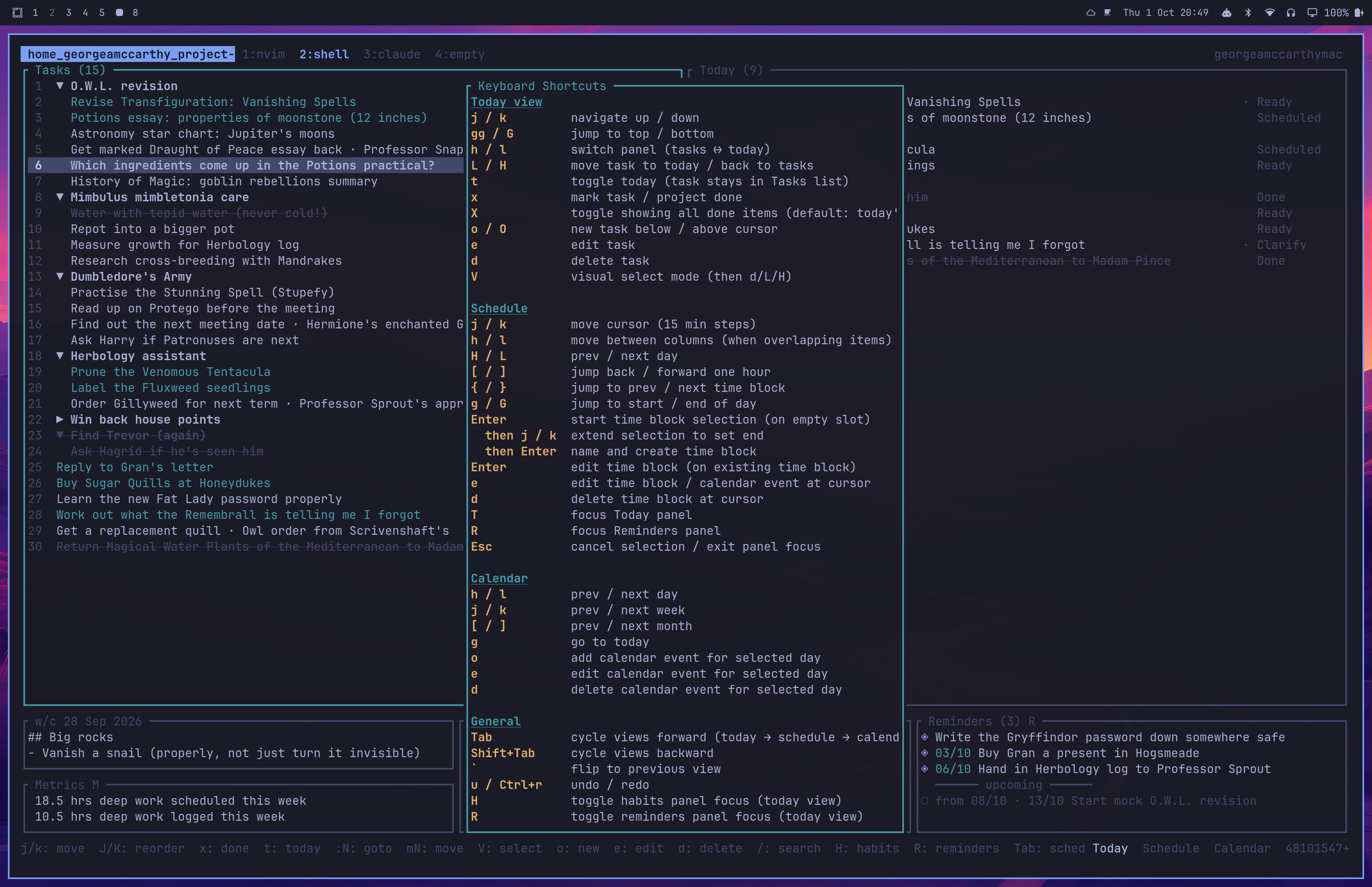The width and height of the screenshot is (1372, 887).
Task: Open the Wi-Fi status icon
Action: click(x=1270, y=13)
